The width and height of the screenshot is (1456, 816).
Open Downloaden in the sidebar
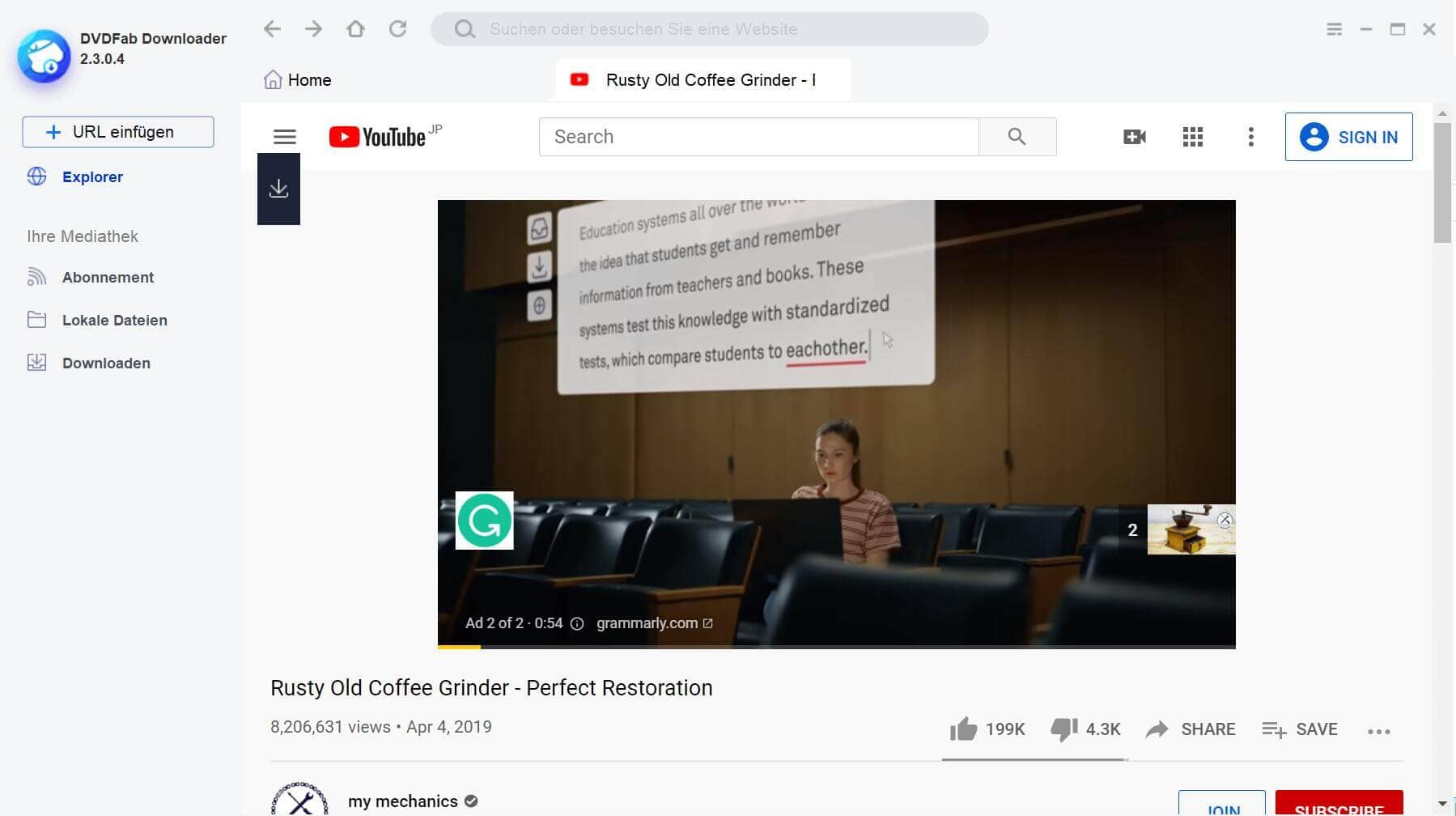pos(106,363)
